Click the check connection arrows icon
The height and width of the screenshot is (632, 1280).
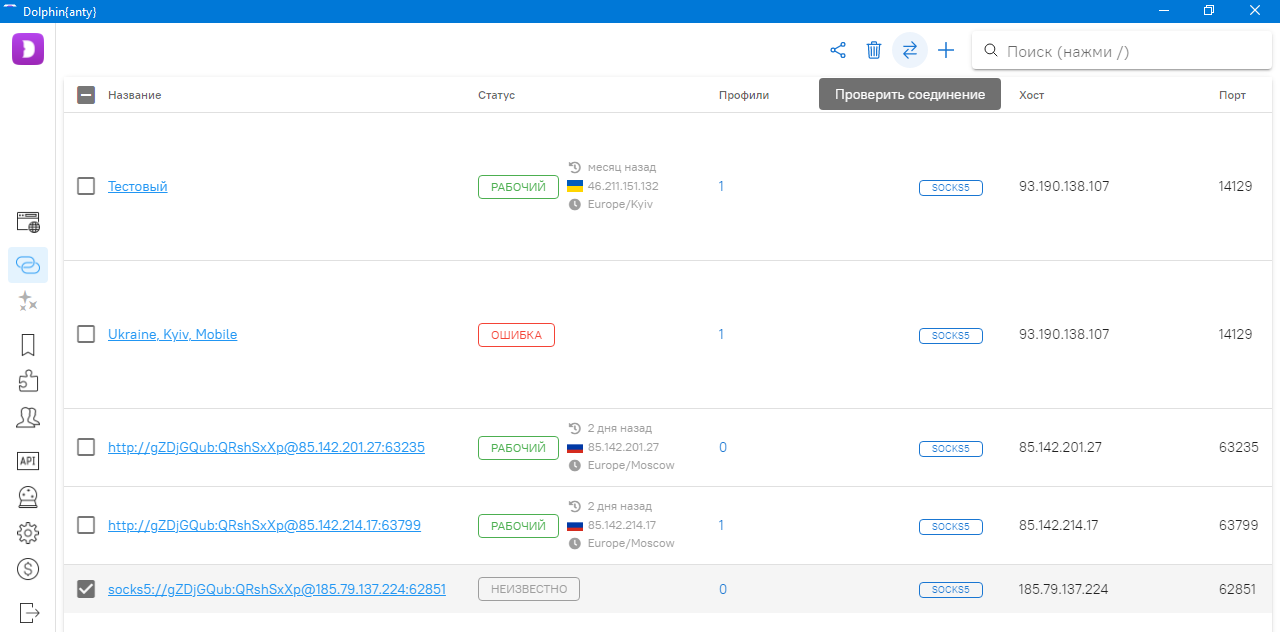[910, 50]
